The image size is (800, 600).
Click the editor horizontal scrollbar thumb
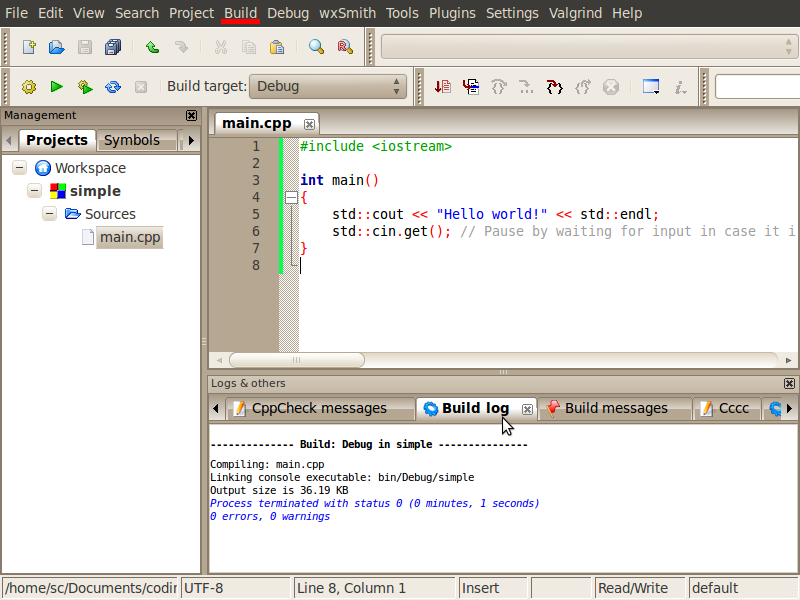point(296,360)
